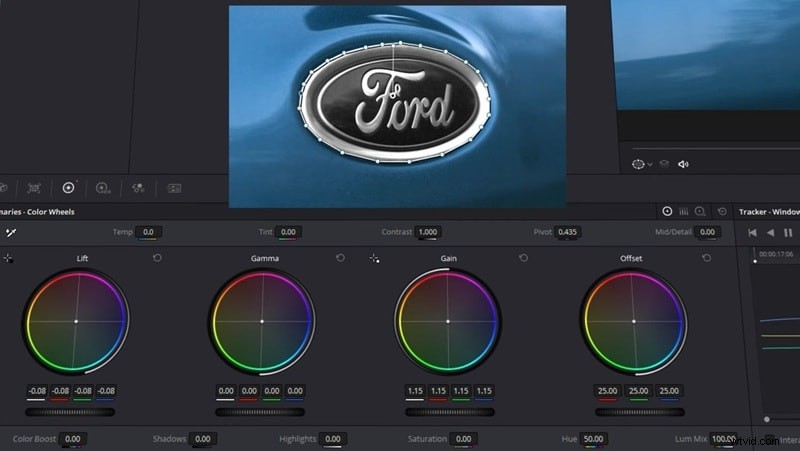Select the Color Wheels palette icon
The image size is (800, 451).
[68, 188]
